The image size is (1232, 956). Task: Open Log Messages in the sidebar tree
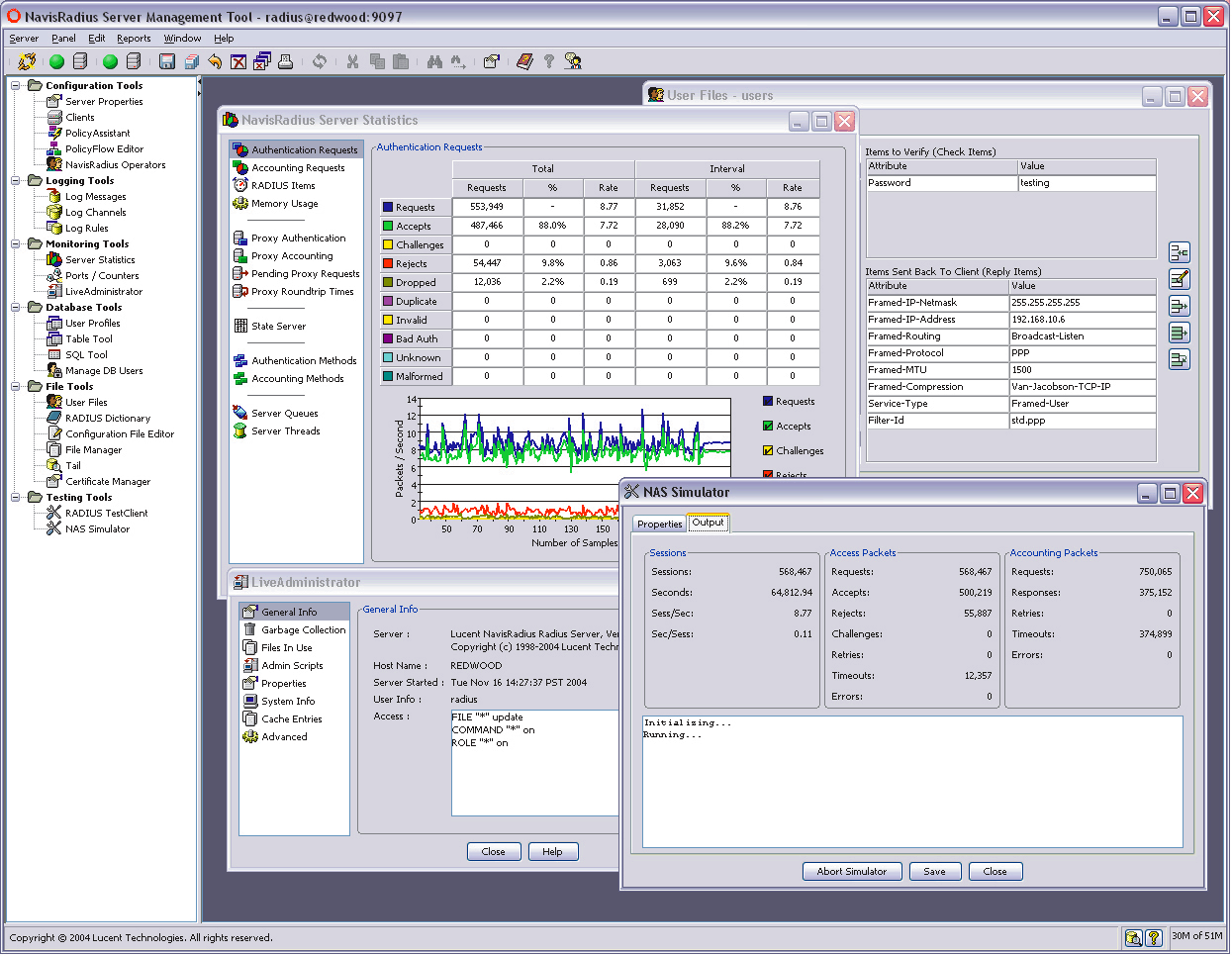coord(95,197)
